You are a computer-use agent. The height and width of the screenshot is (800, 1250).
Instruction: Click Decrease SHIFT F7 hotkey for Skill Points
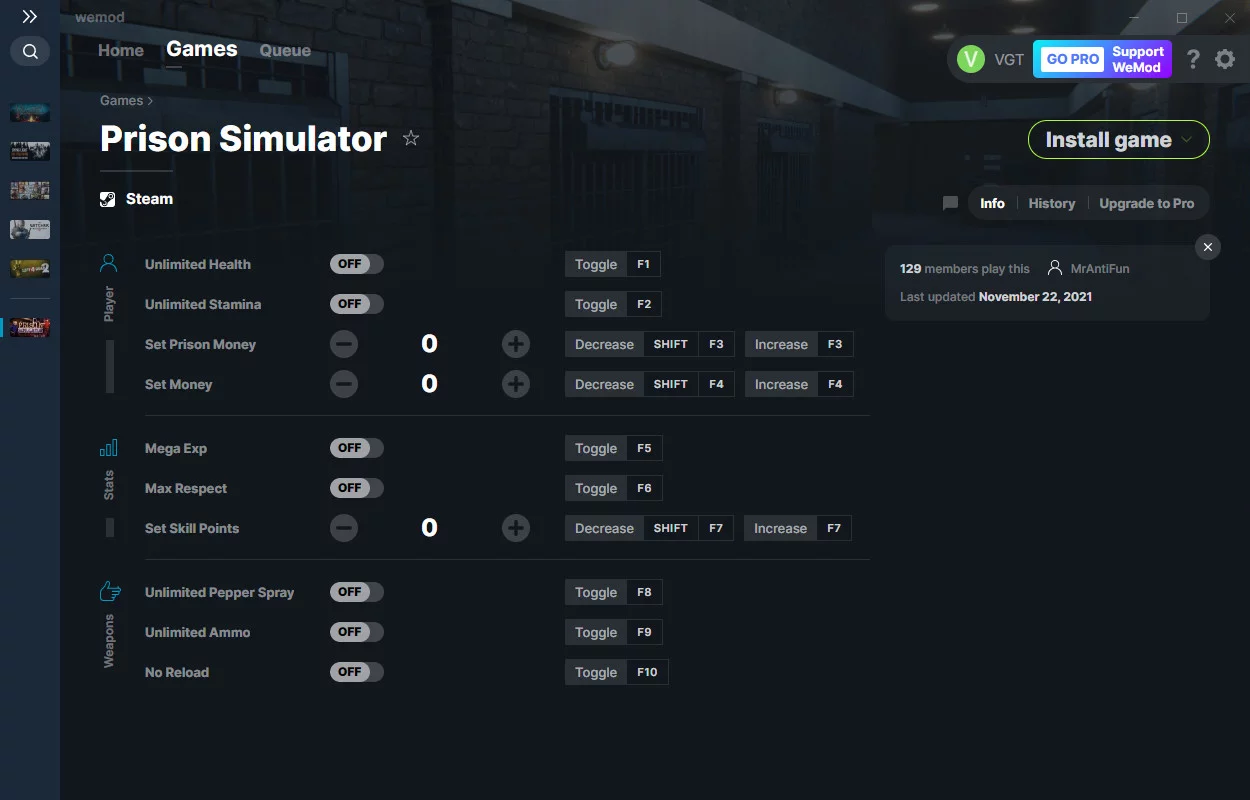coord(649,528)
